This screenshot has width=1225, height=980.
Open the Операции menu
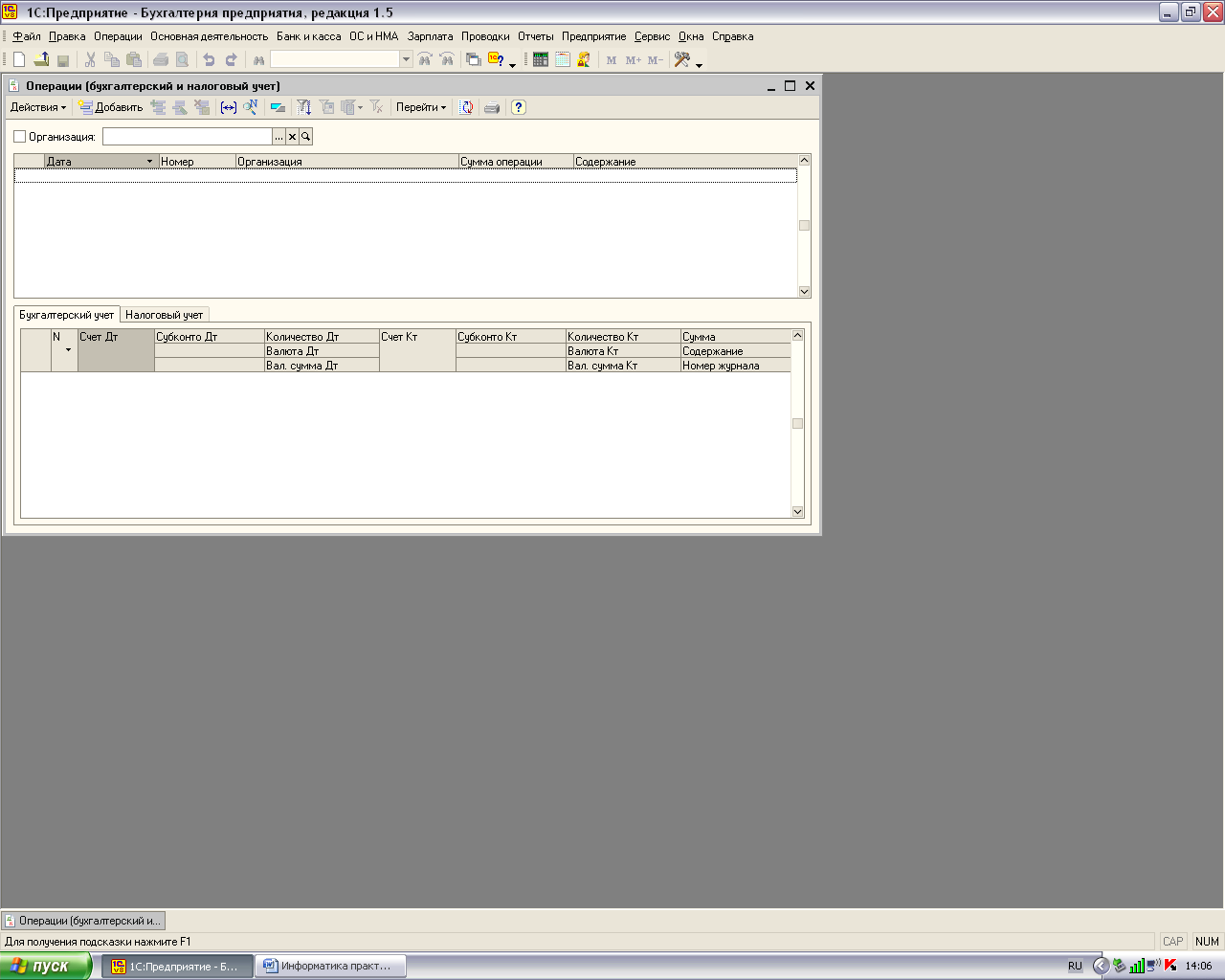pos(118,36)
